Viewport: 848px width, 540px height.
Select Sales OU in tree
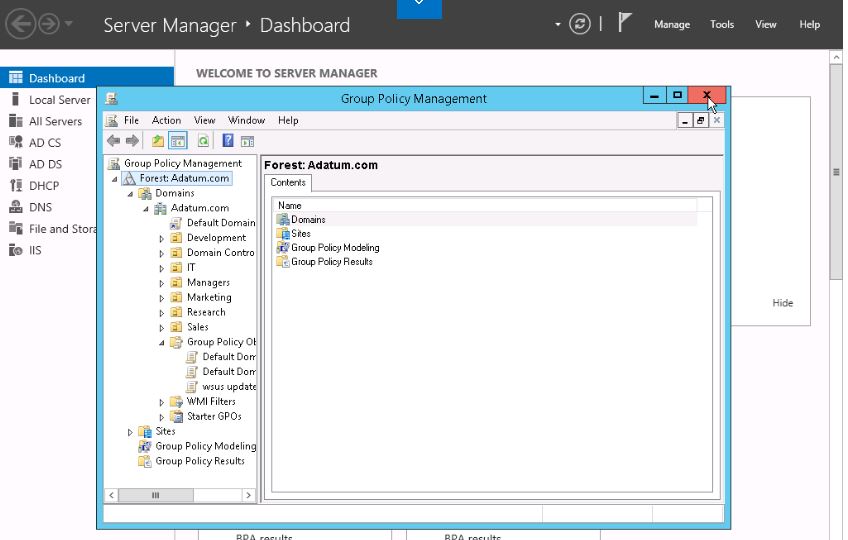[x=197, y=327]
